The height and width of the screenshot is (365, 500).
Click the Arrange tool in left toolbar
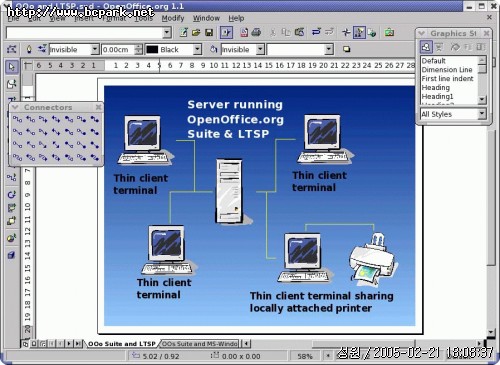pos(12,221)
